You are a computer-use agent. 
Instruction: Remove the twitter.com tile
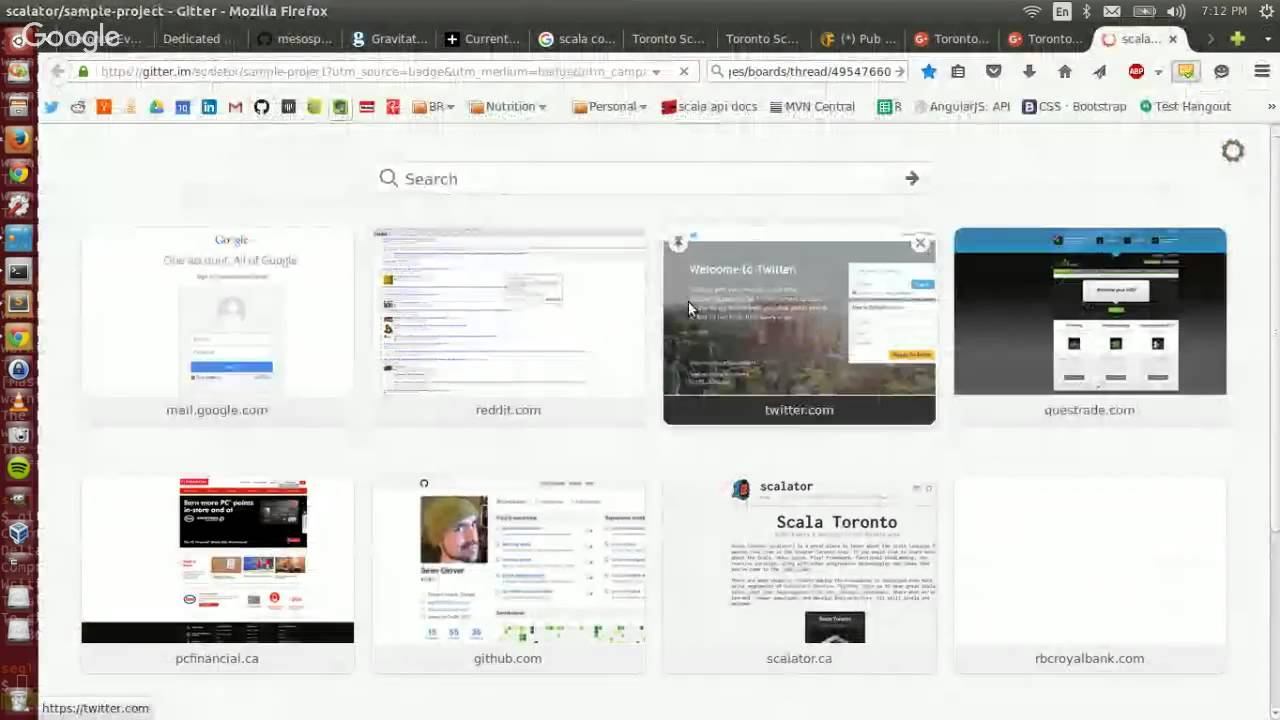pyautogui.click(x=920, y=243)
